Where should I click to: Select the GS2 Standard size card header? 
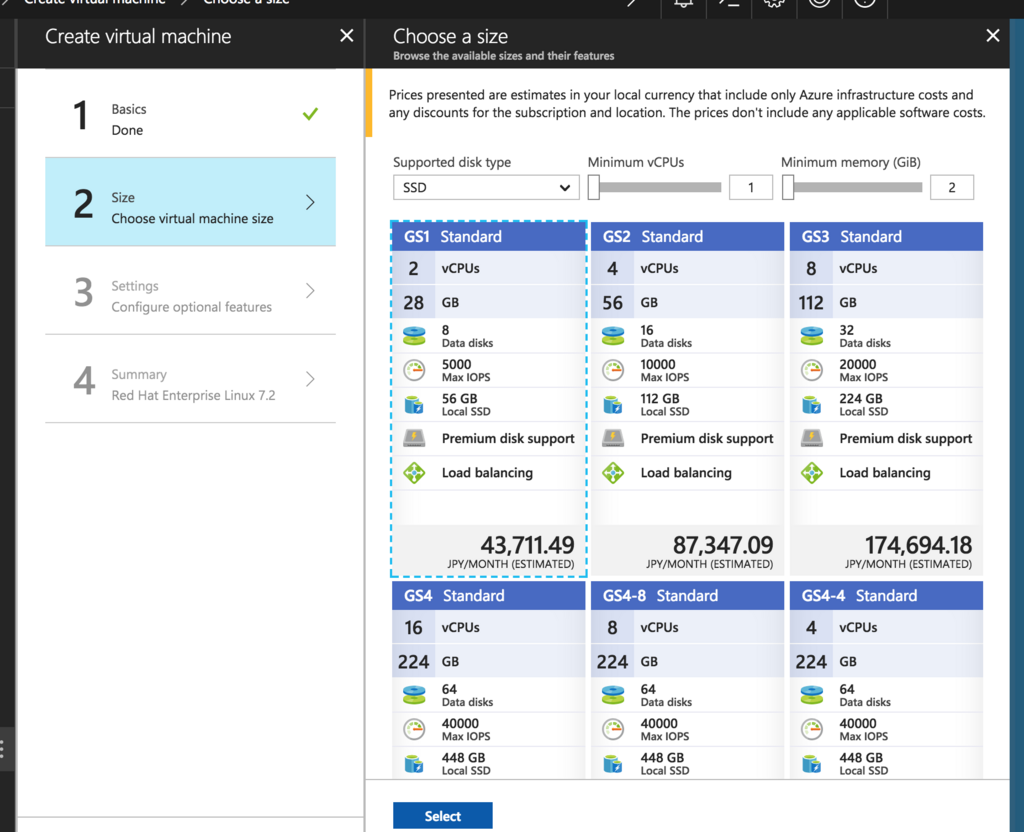(x=687, y=236)
